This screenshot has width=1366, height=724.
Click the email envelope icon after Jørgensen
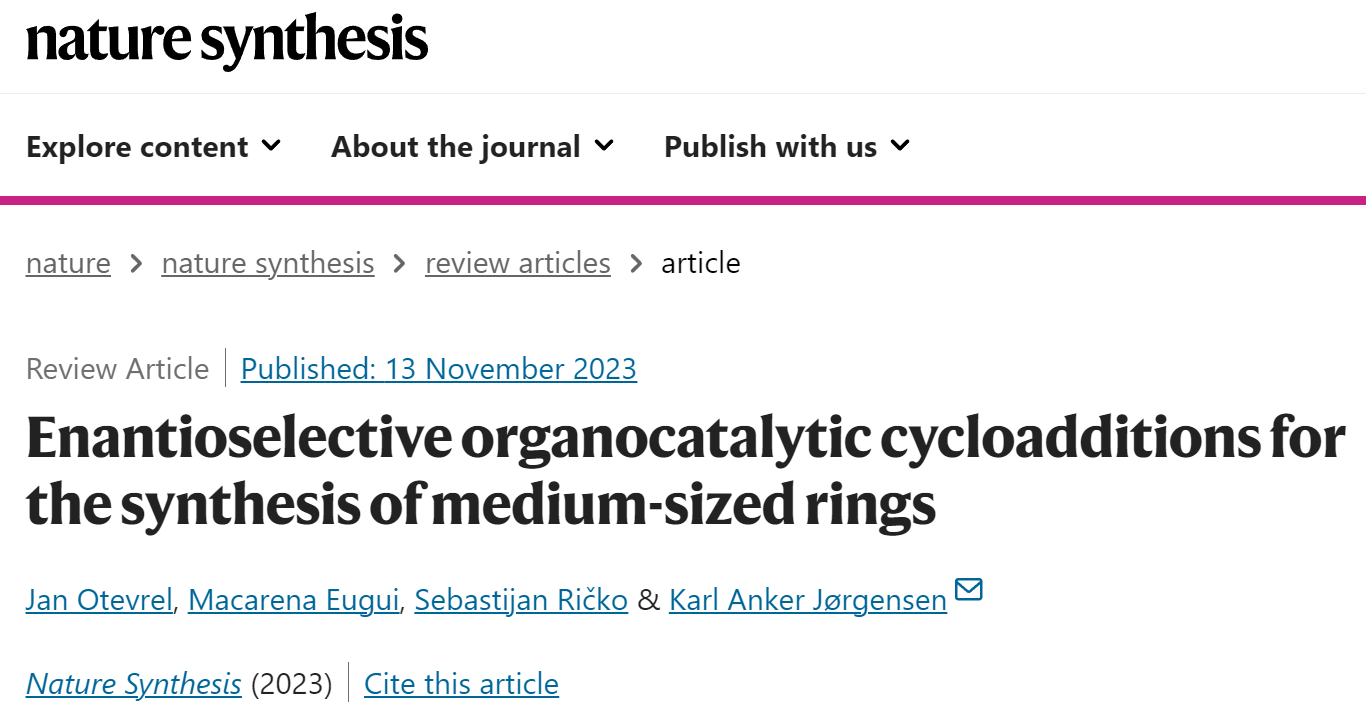pyautogui.click(x=969, y=589)
